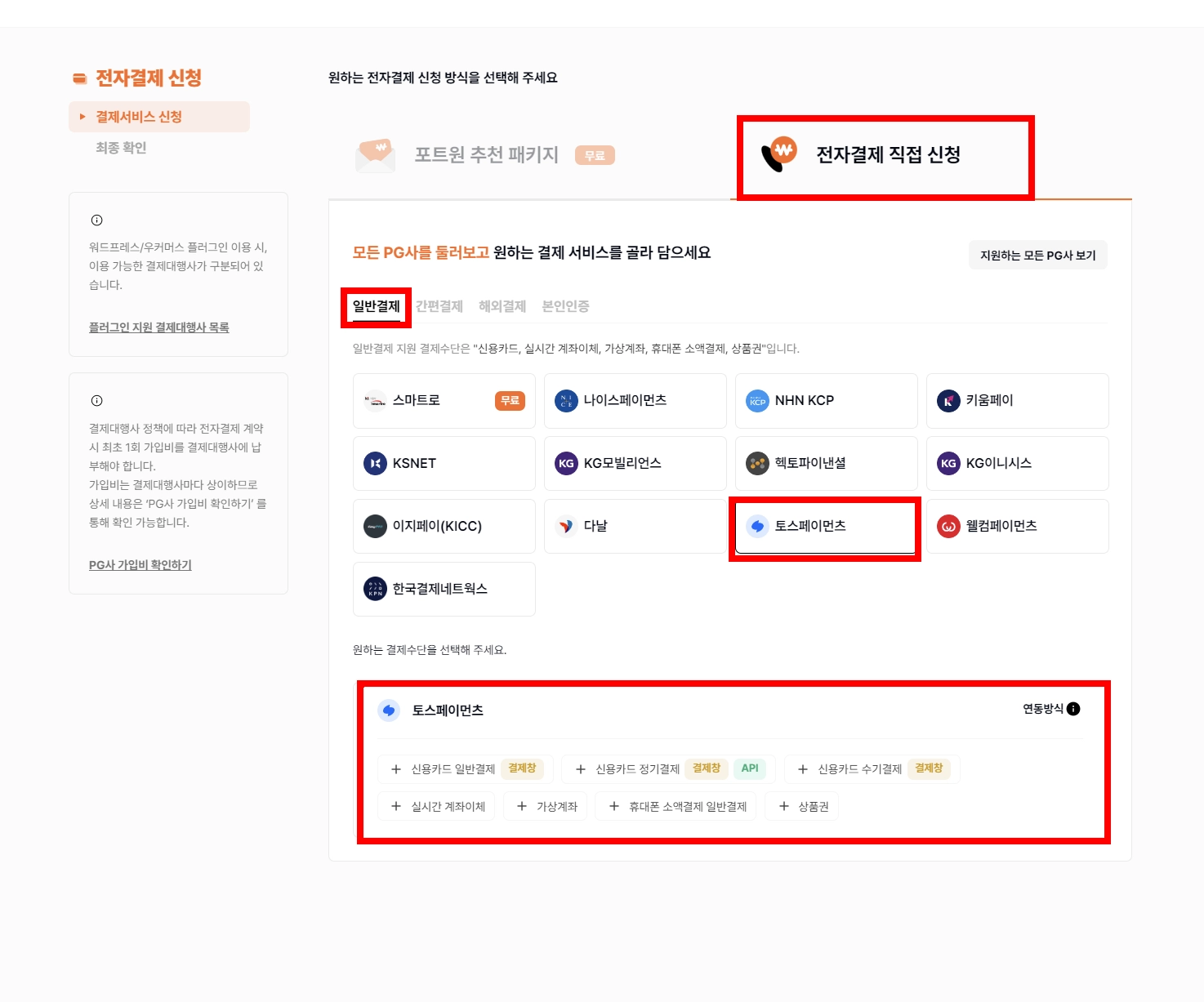Screen dimensions: 1204x1002
Task: Choose the 나이스페이먼츠 provider card
Action: pos(635,401)
